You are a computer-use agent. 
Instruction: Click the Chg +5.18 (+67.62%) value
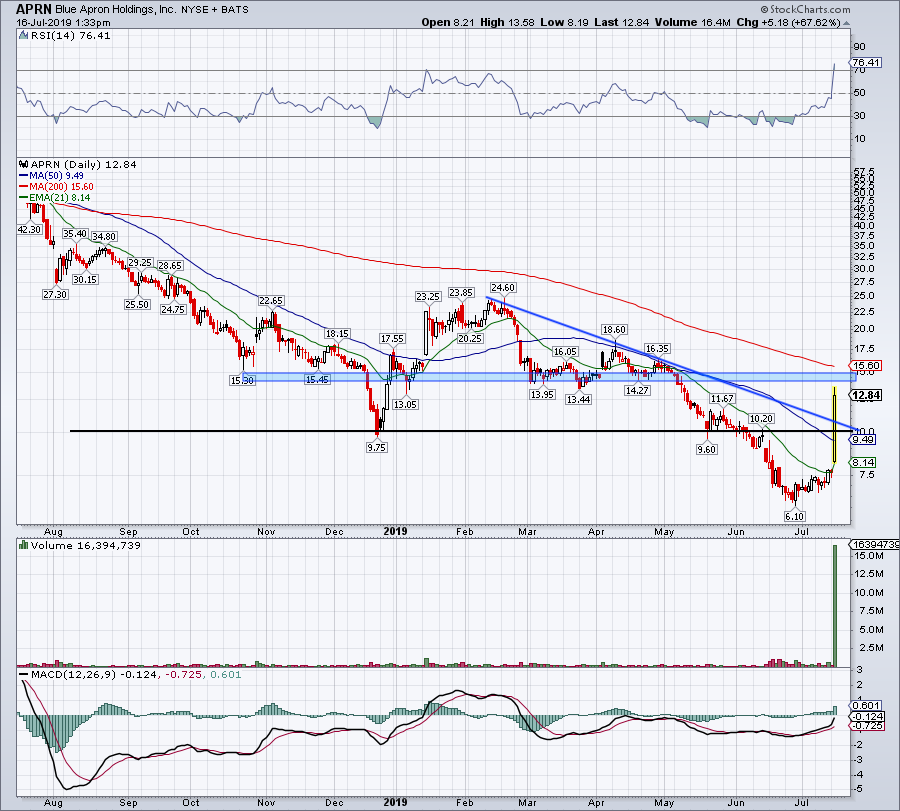coord(789,23)
